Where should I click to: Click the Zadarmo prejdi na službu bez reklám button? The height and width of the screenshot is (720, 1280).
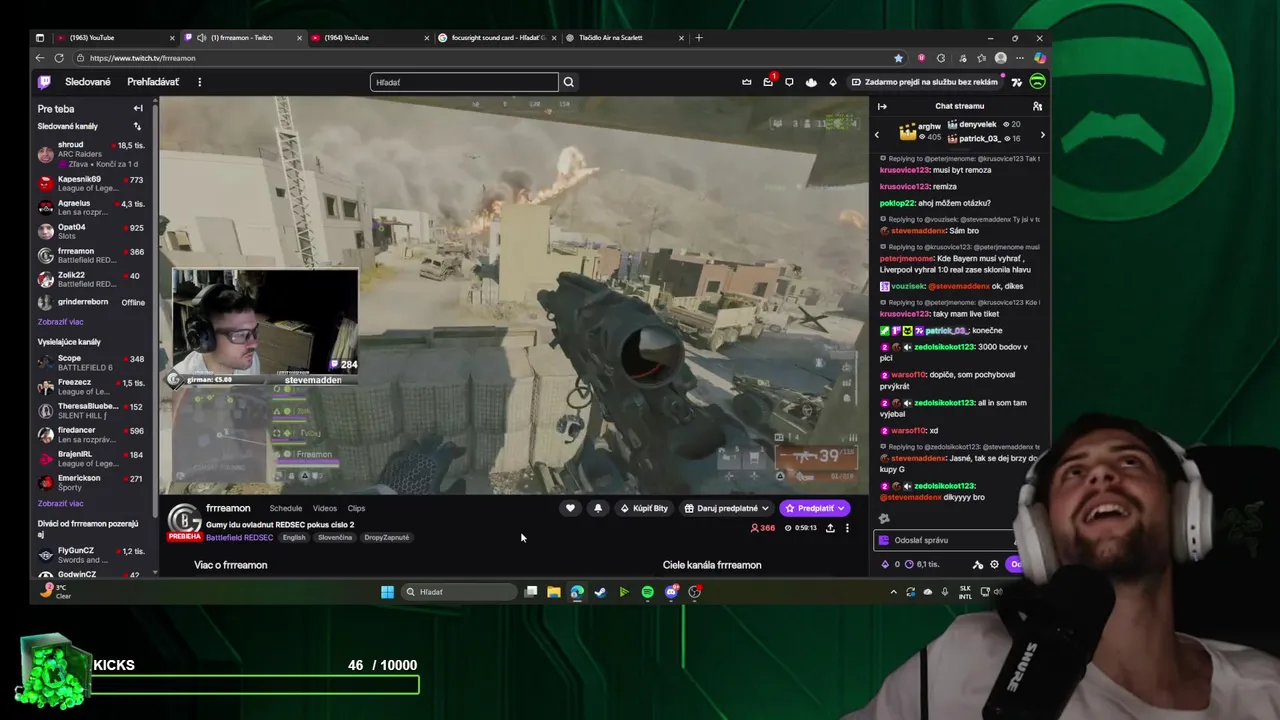click(x=924, y=82)
